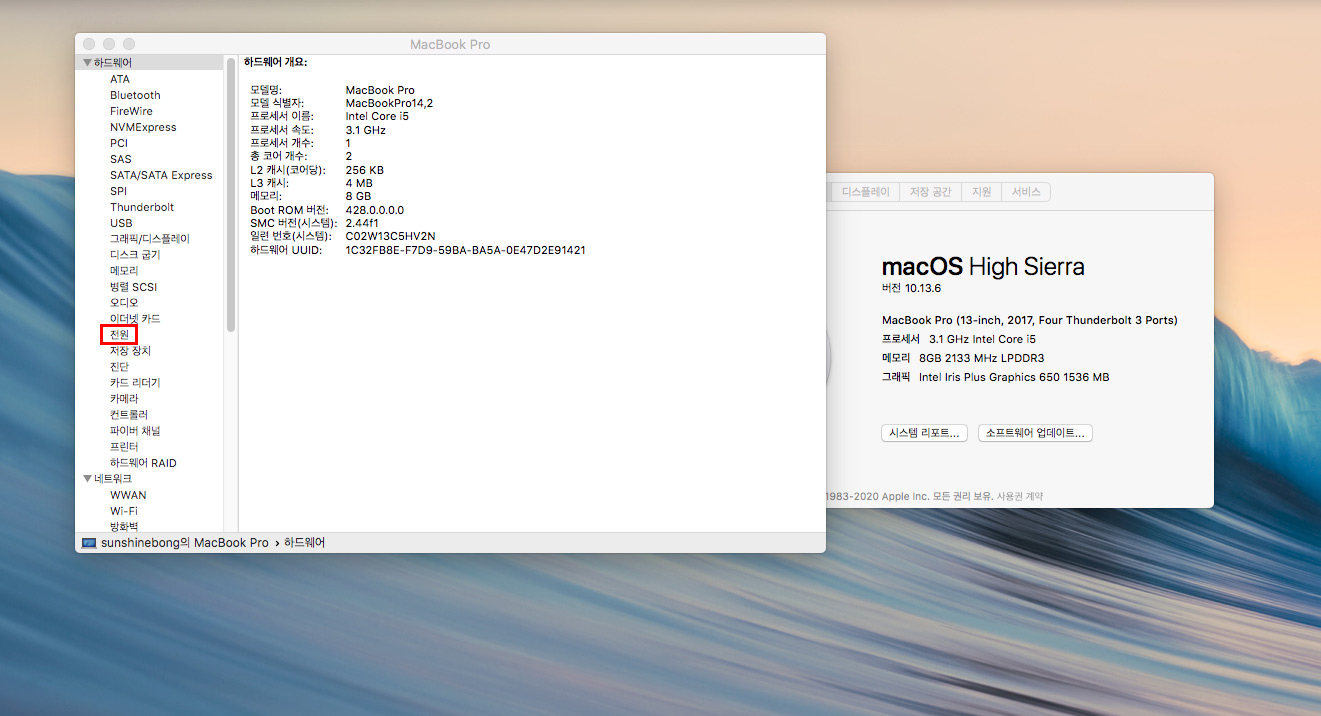
Task: Click the L2 cache value 256 KB
Action: pyautogui.click(x=364, y=170)
